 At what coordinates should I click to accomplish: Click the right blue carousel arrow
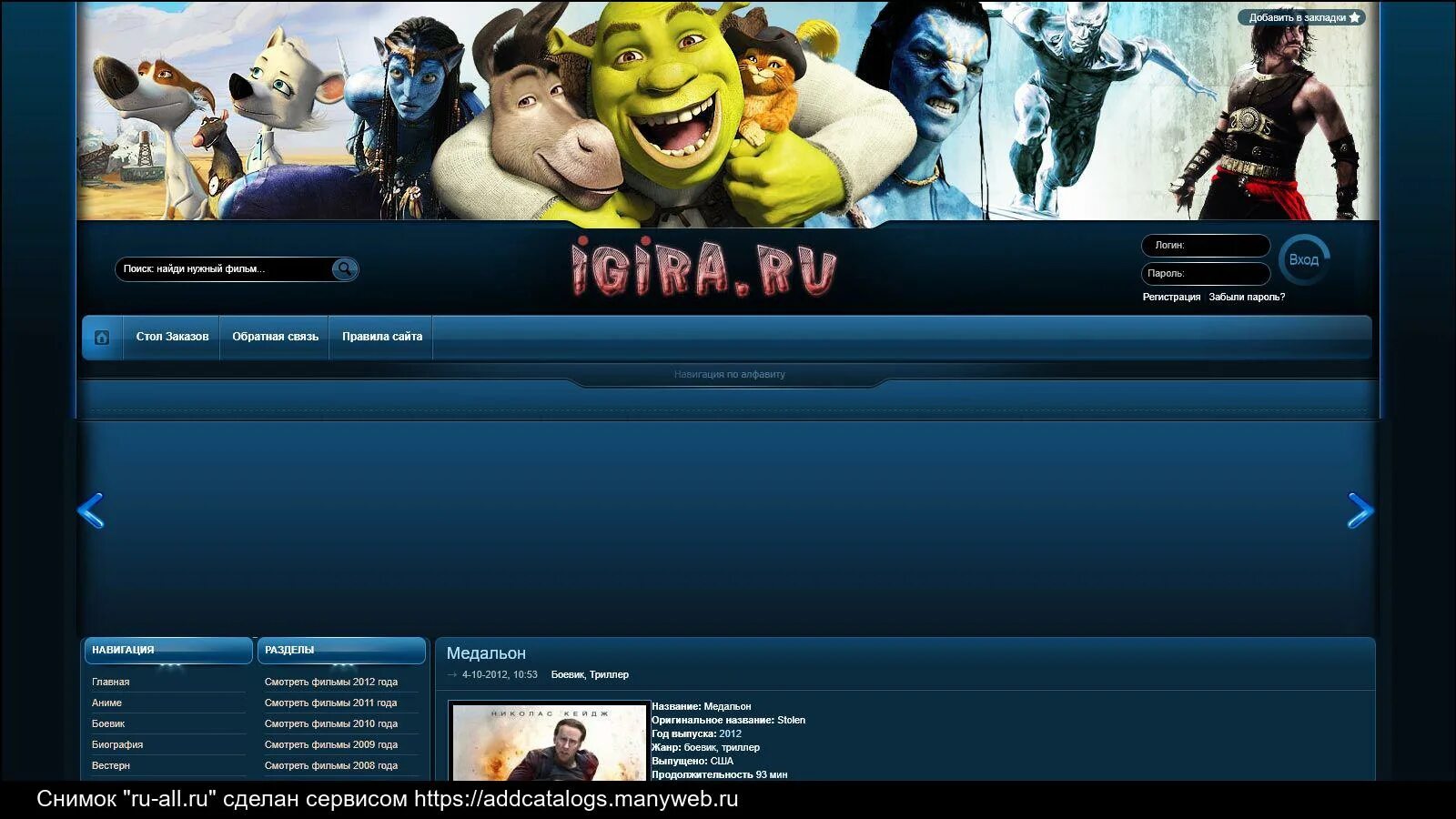coord(1360,511)
